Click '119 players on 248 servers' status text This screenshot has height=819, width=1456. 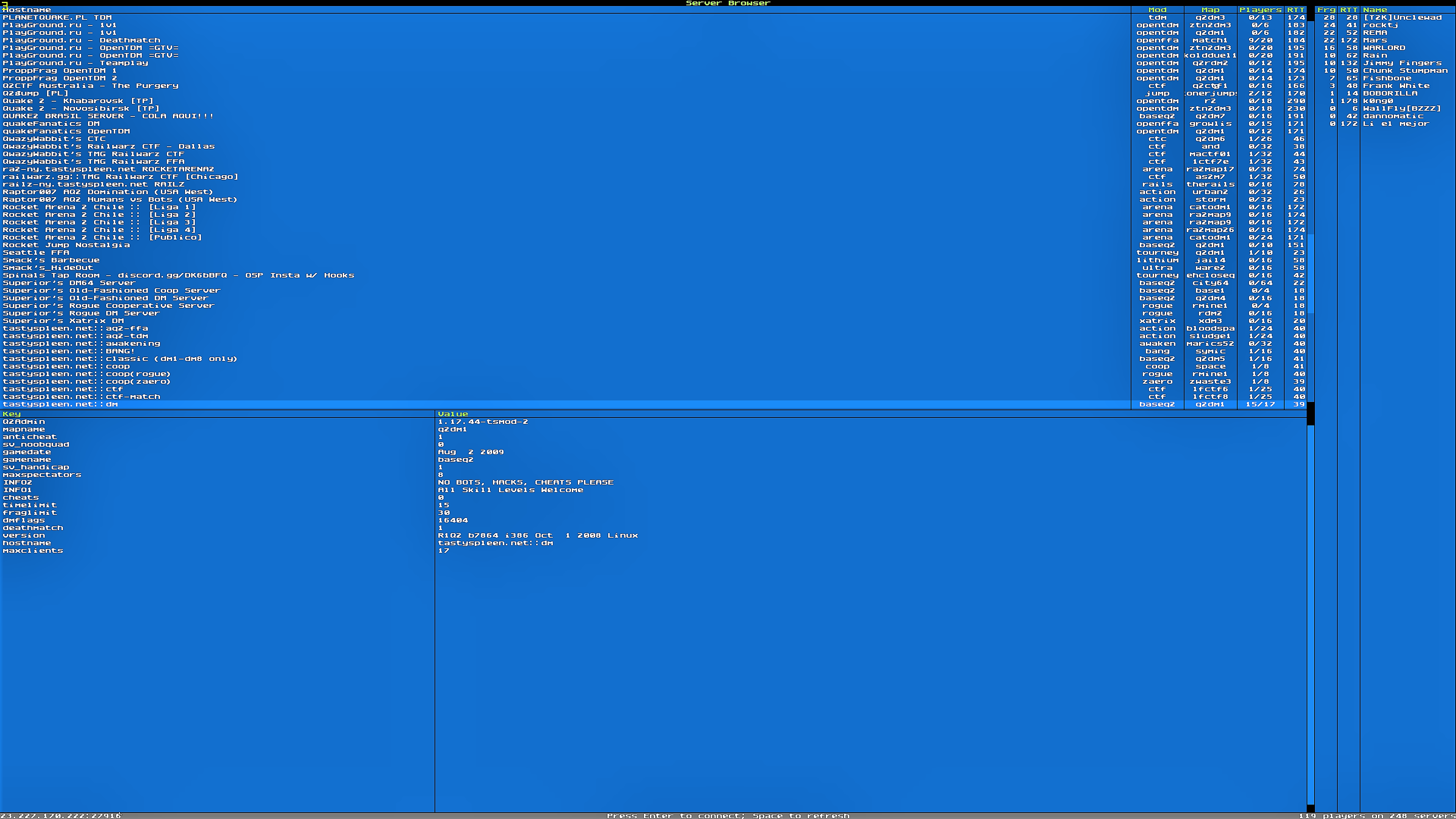(1377, 816)
